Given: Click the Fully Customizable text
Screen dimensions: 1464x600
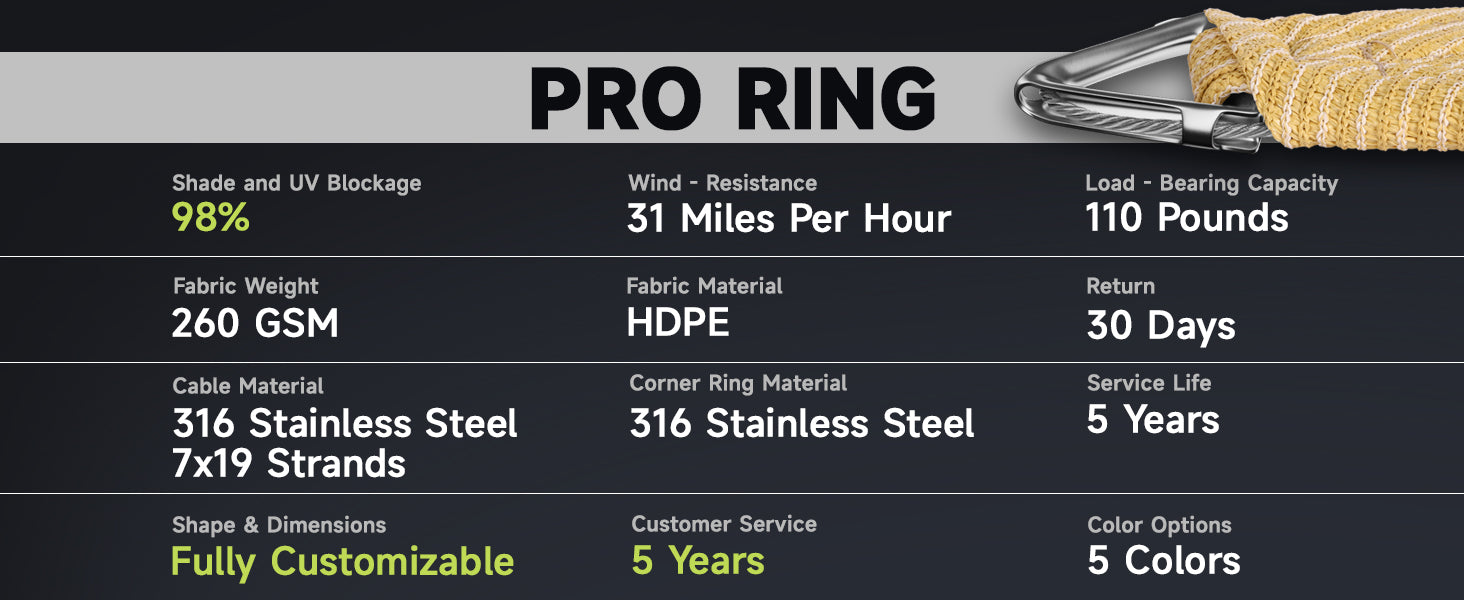Looking at the screenshot, I should pyautogui.click(x=342, y=562).
